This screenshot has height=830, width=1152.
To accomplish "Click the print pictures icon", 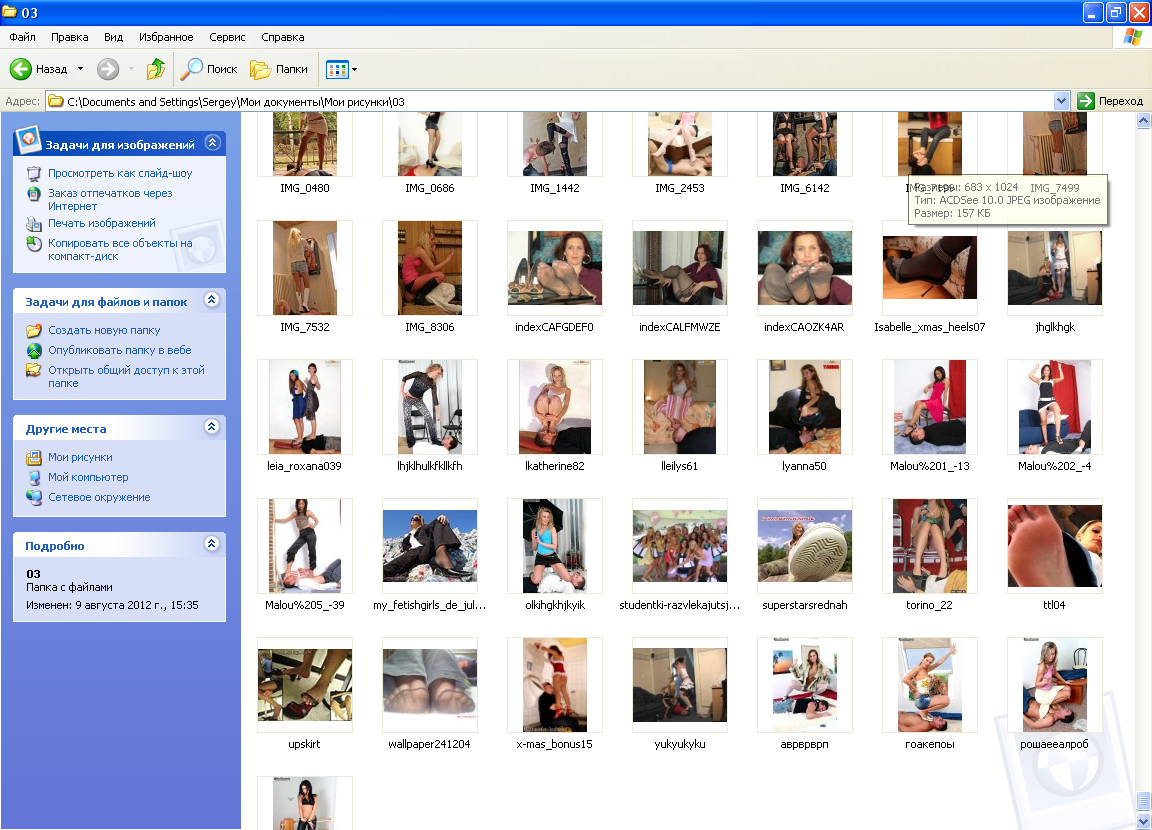I will point(34,223).
